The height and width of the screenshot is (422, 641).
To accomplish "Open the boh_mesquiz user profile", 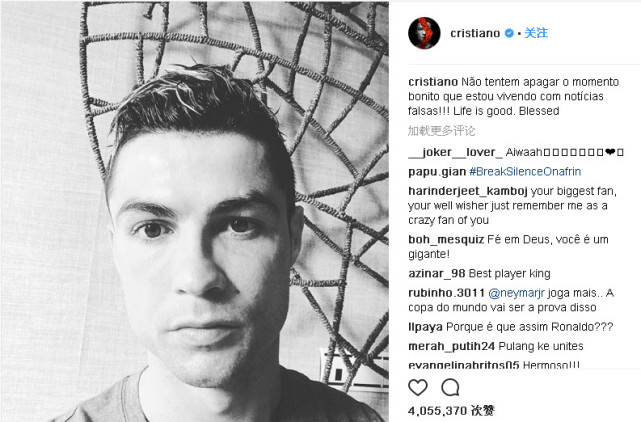I will click(x=446, y=239).
